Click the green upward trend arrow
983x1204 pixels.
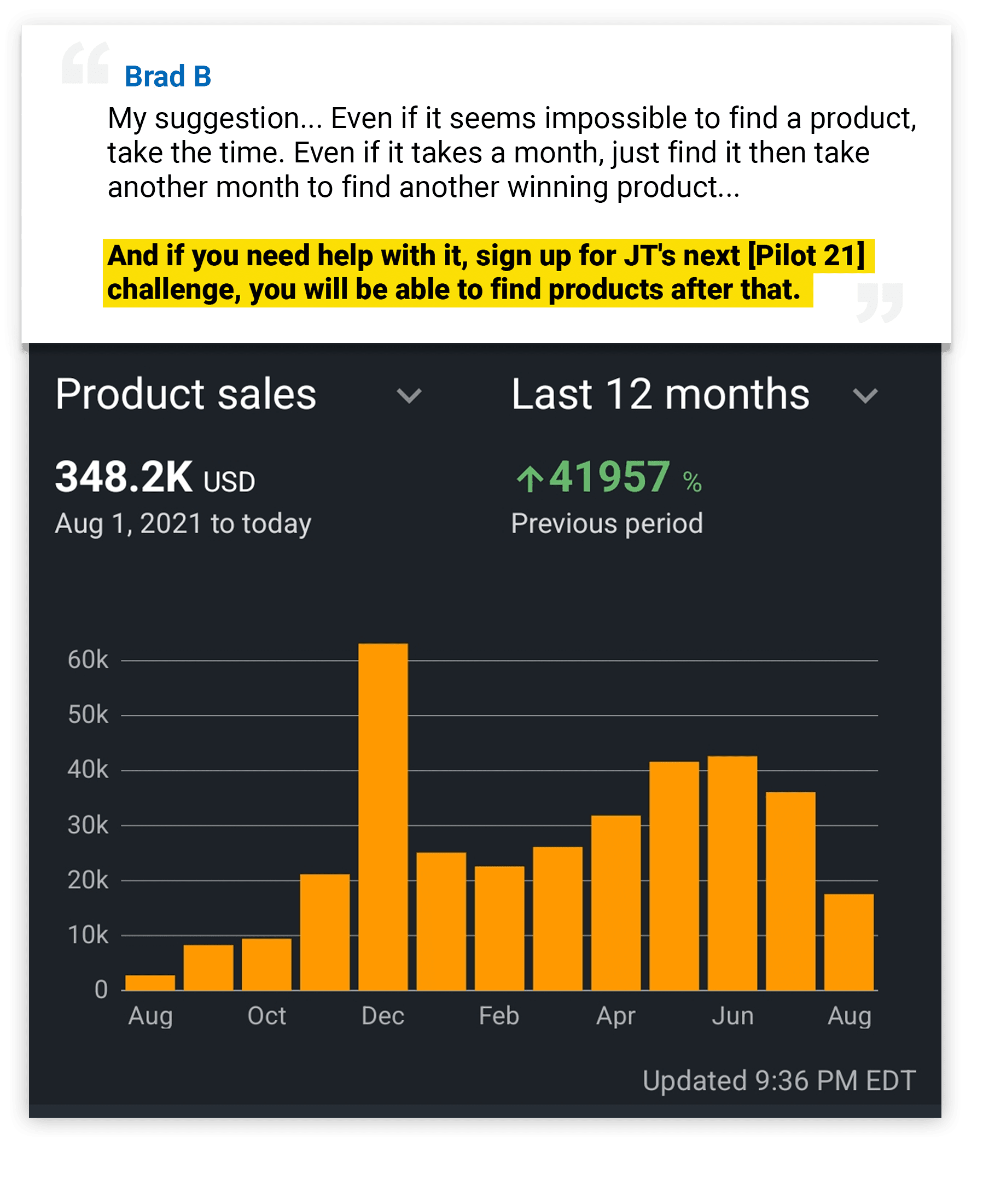[530, 479]
